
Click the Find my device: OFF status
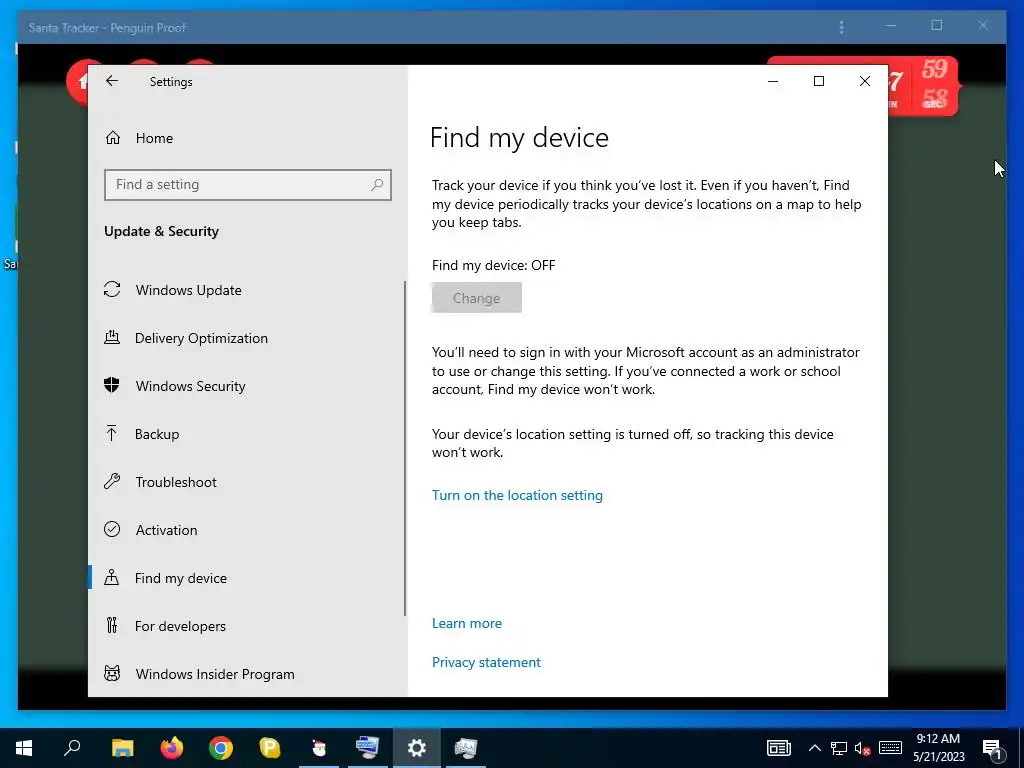[x=493, y=265]
